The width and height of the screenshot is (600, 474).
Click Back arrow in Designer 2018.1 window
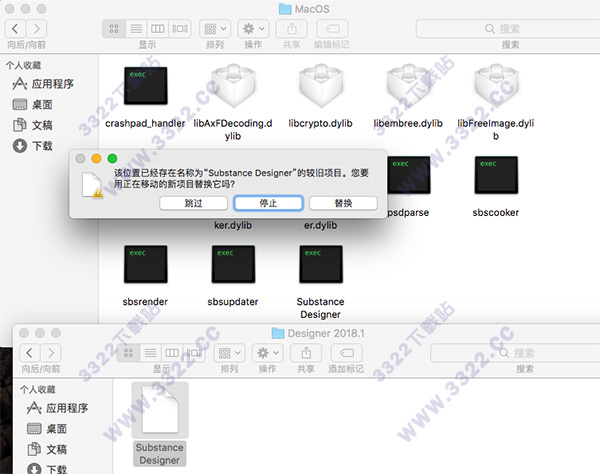pos(29,353)
